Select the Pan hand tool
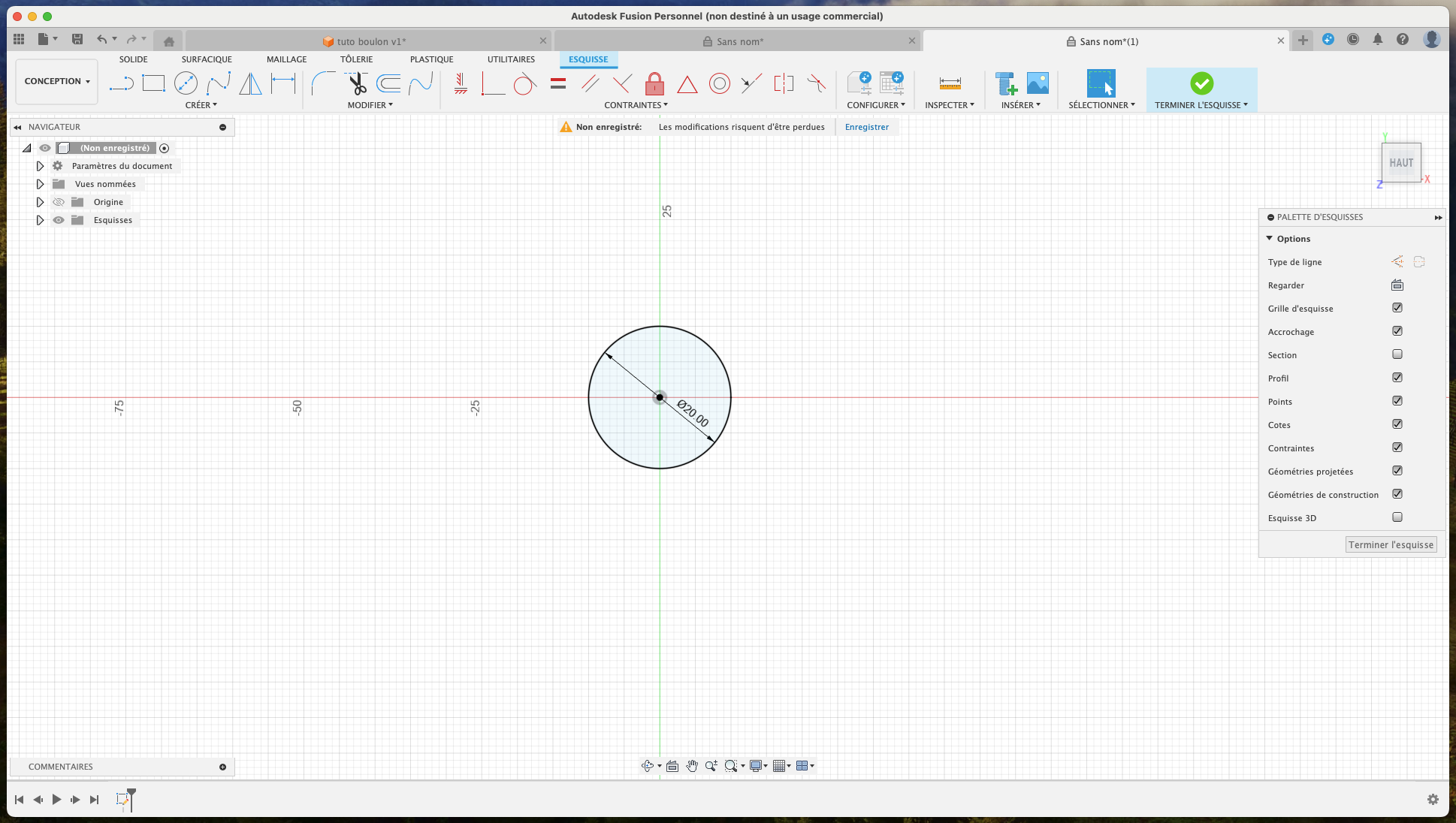The height and width of the screenshot is (823, 1456). click(x=691, y=766)
